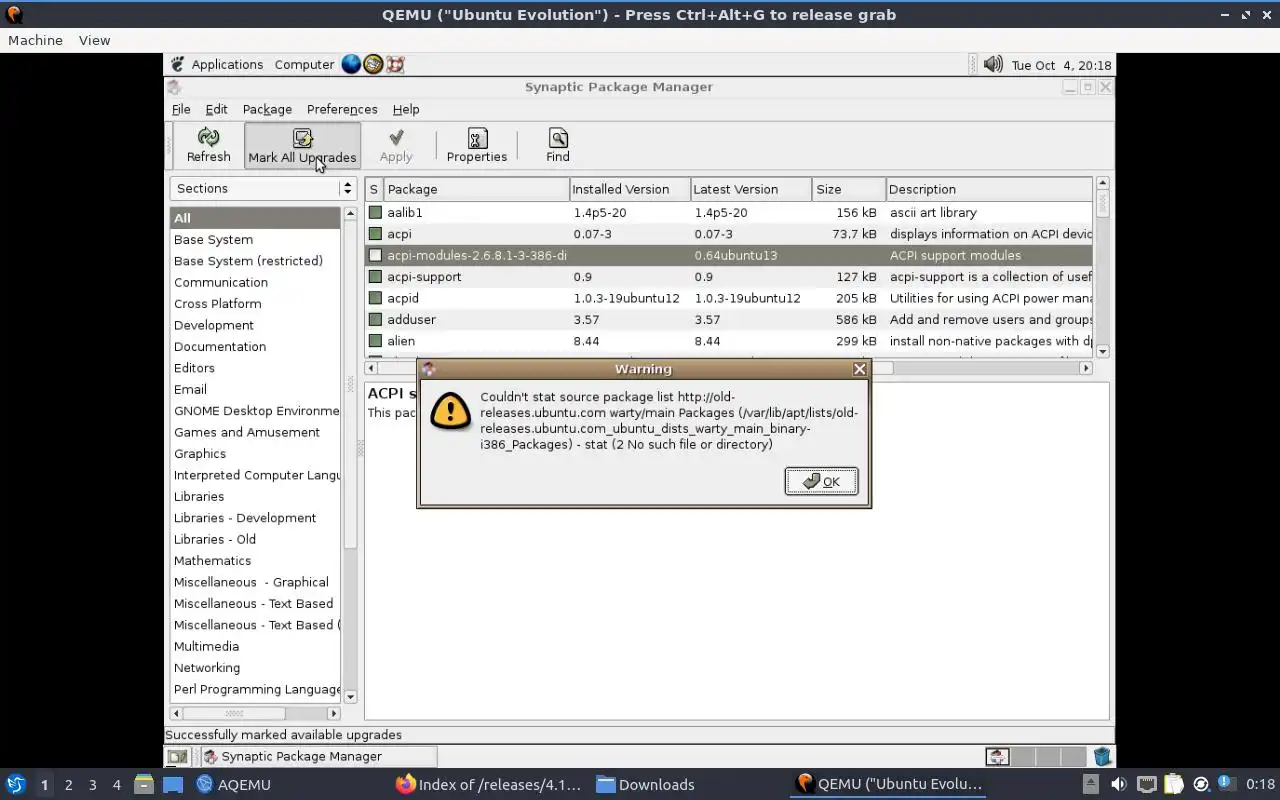The height and width of the screenshot is (800, 1280).
Task: Click the host tray update notifier icon
Action: 1202,785
